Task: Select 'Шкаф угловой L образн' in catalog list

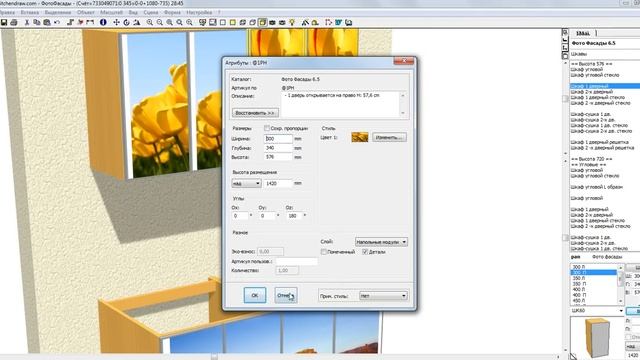Action: point(596,187)
